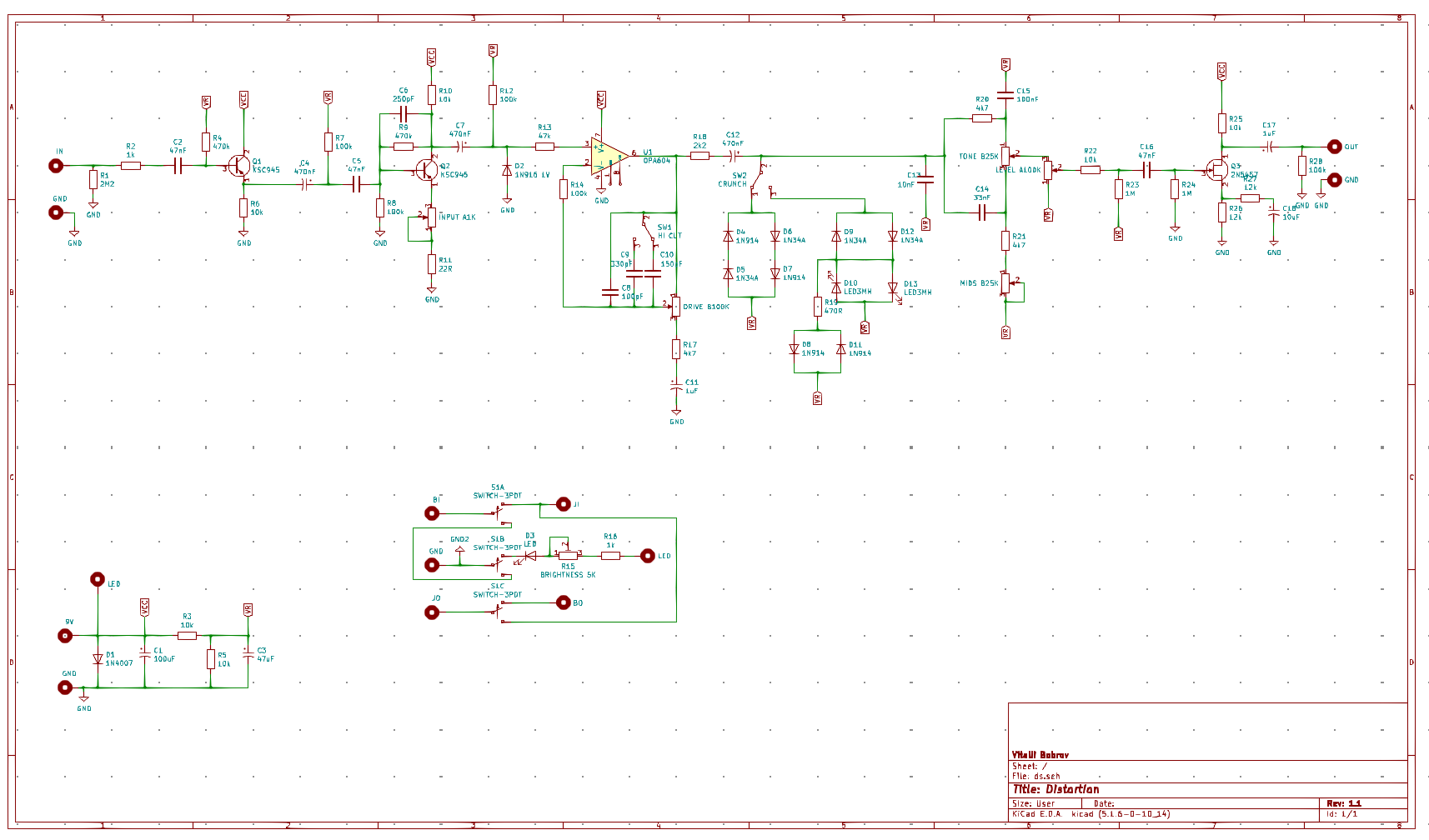
Task: Select the Q2 KSC945 transistor symbol
Action: click(x=426, y=170)
